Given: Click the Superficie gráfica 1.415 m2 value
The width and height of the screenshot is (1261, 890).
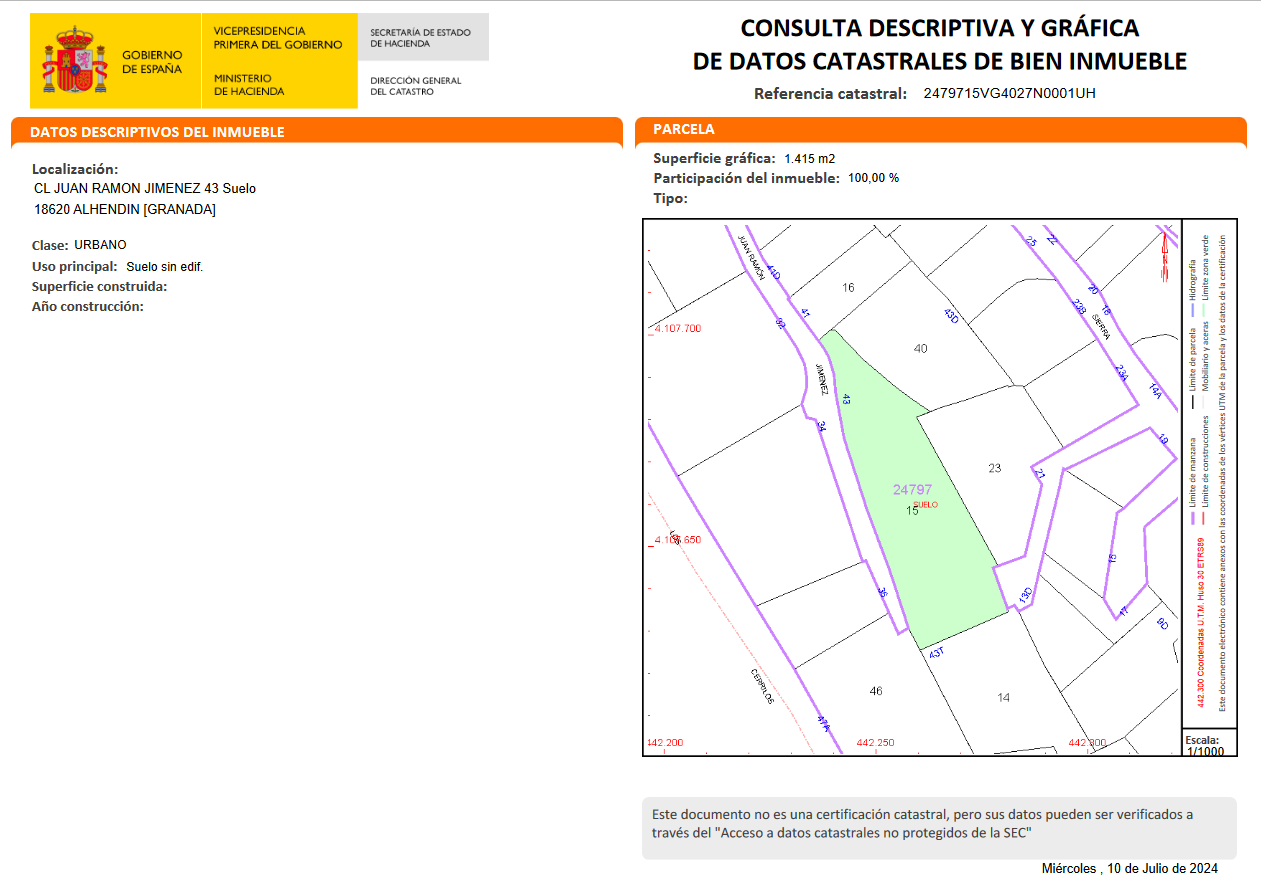Looking at the screenshot, I should click(809, 159).
